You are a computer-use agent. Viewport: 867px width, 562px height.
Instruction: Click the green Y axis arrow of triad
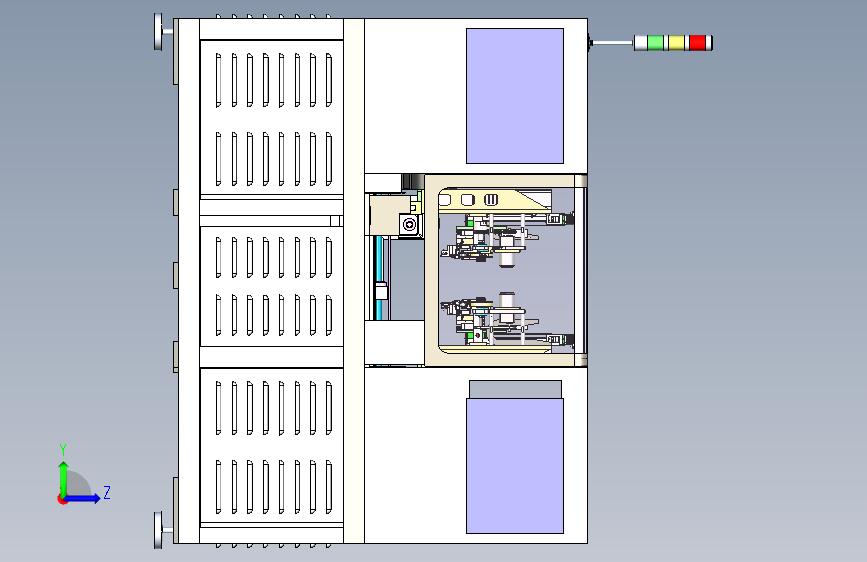pyautogui.click(x=64, y=478)
